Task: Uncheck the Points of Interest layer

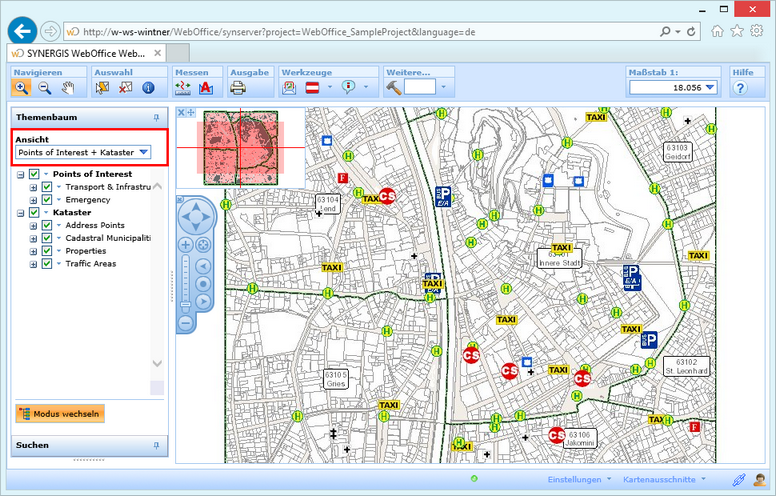Action: (34, 174)
